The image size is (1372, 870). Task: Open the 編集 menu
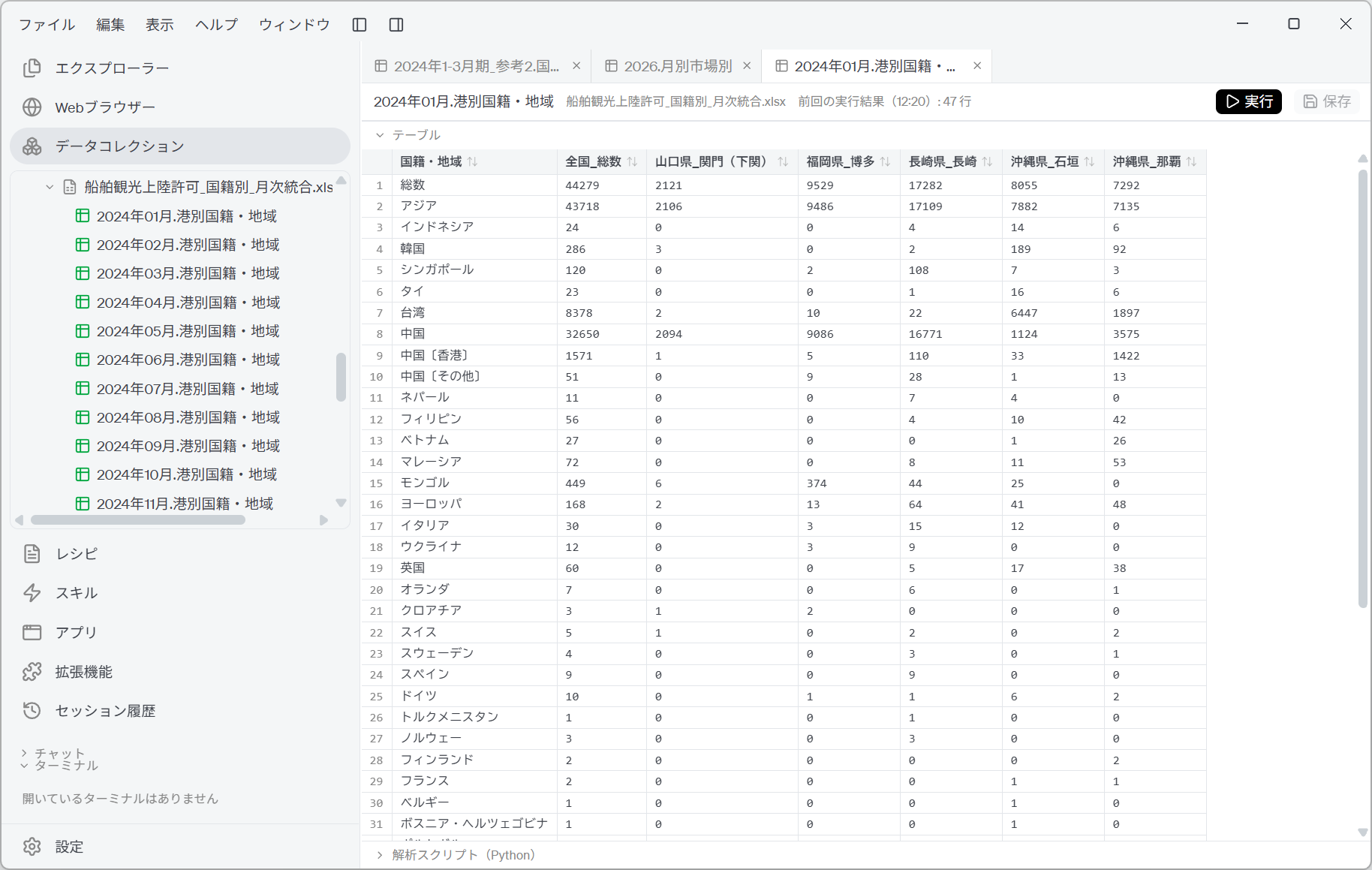(110, 25)
